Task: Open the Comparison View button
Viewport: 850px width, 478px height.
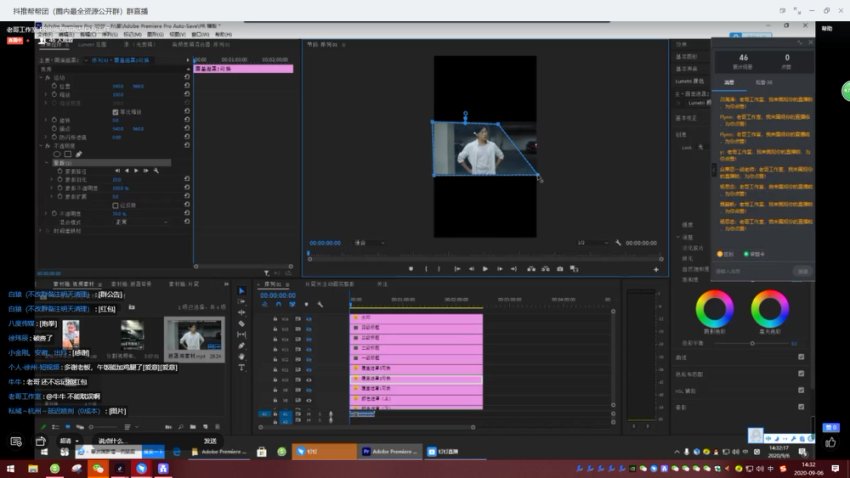Action: [574, 269]
